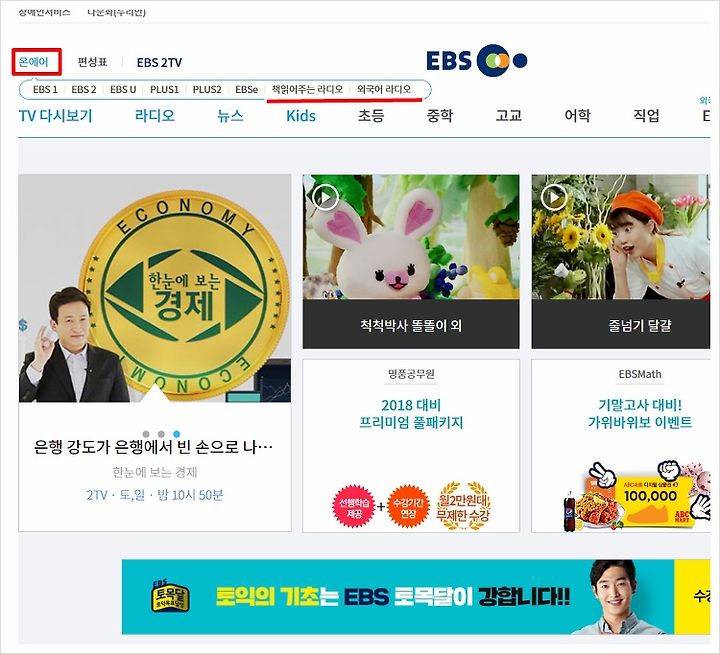Play the 줄넘기 달걀 video

554,197
